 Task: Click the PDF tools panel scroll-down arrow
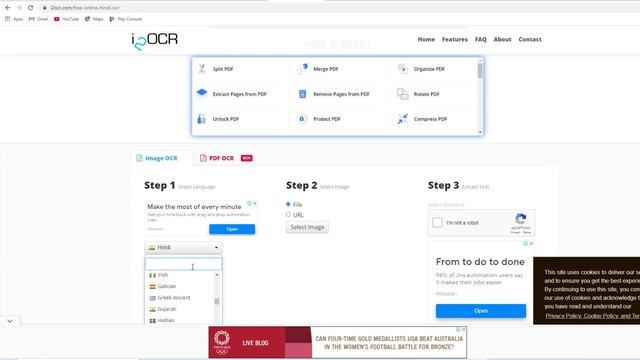click(x=480, y=132)
